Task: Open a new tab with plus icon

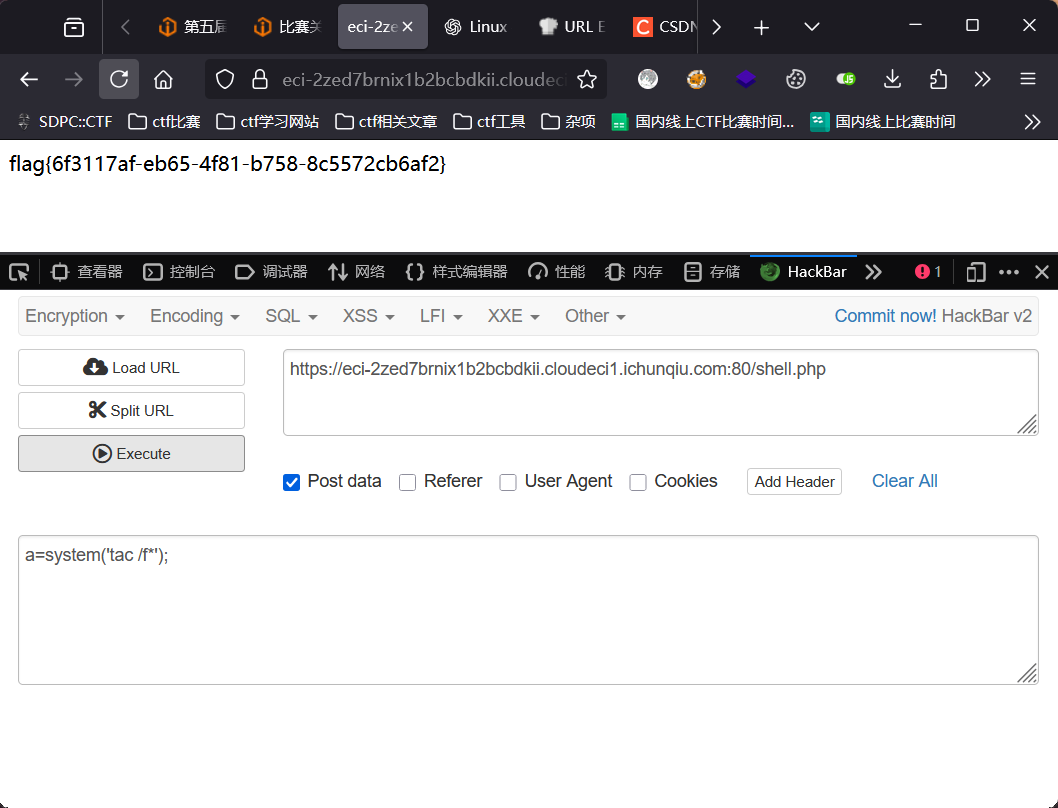Action: coord(761,27)
